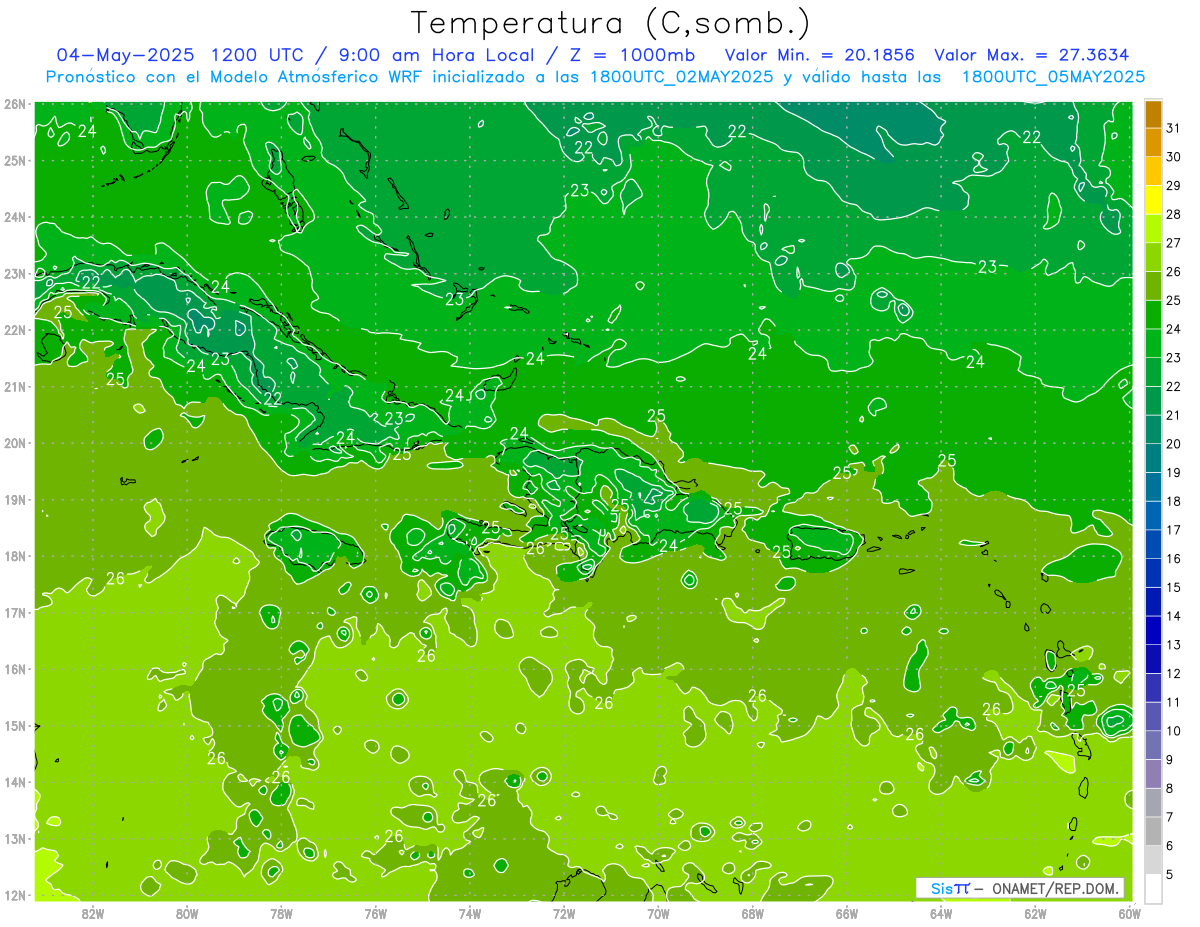Image resolution: width=1200 pixels, height=927 pixels.
Task: Click the white swatch below 5 in legend
Action: pos(1153,889)
